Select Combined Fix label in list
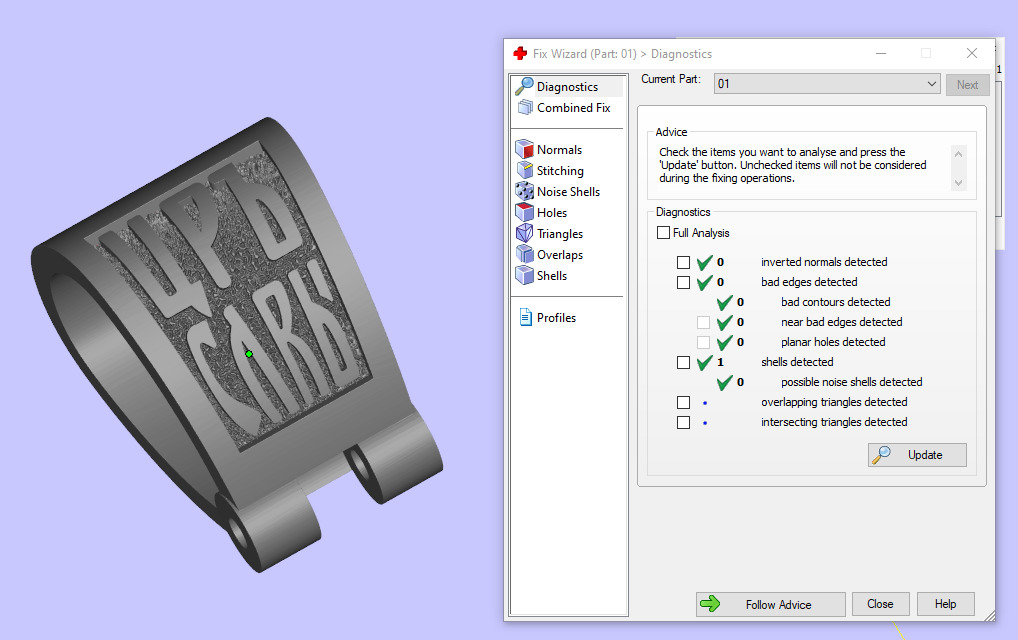1018x640 pixels. (x=573, y=108)
